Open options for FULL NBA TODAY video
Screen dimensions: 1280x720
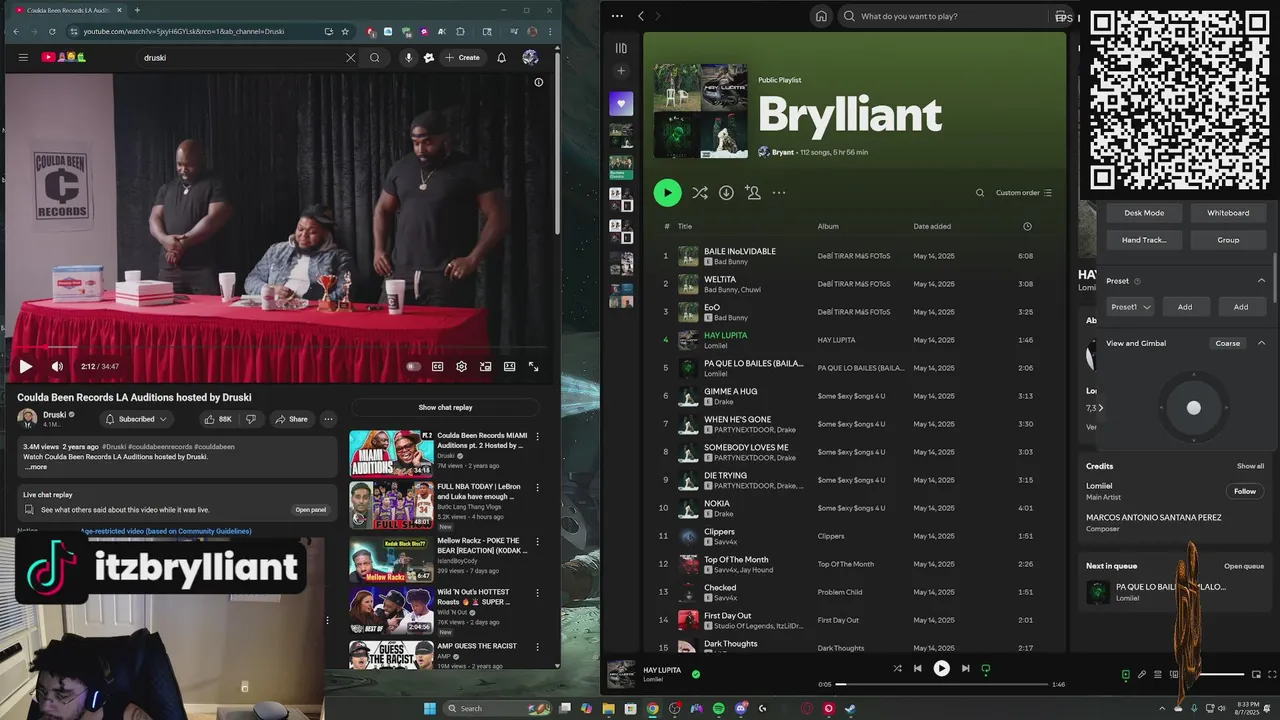coord(537,488)
